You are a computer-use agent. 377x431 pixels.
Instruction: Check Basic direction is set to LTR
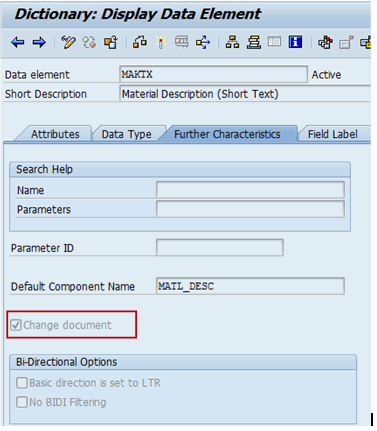click(x=22, y=383)
